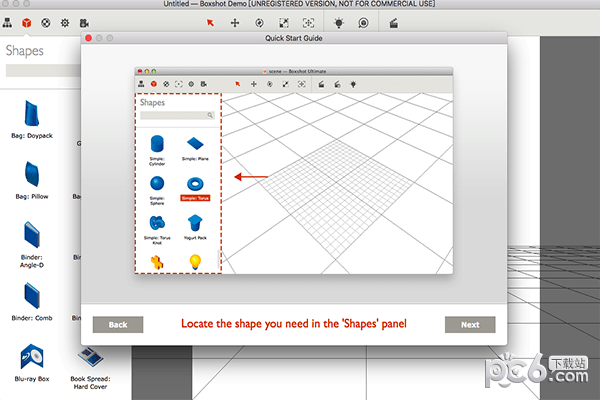Click the light bulb lighting icon in toolbar
This screenshot has width=600, height=400.
click(339, 23)
